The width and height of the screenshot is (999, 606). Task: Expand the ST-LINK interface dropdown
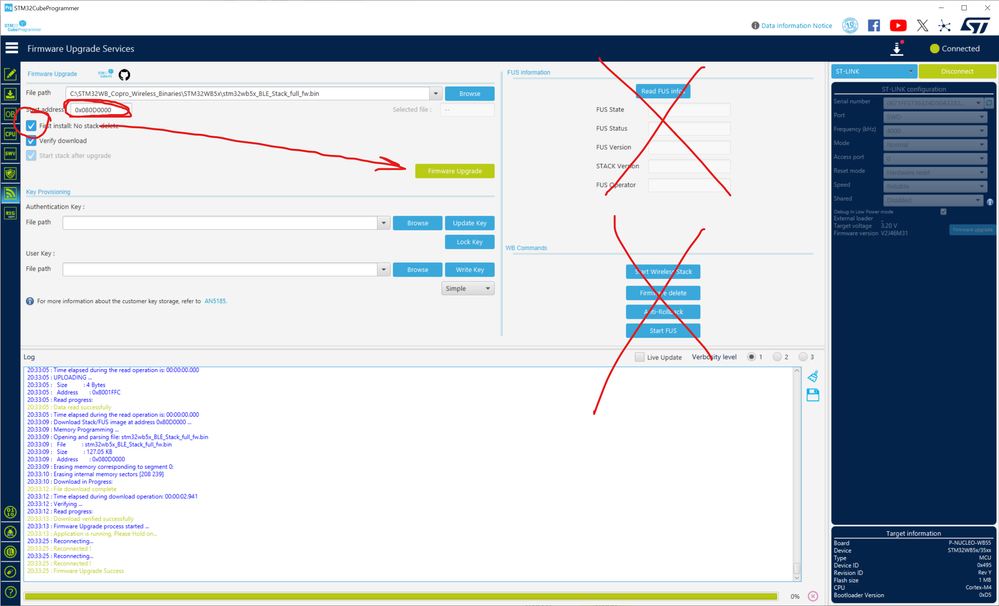[873, 71]
